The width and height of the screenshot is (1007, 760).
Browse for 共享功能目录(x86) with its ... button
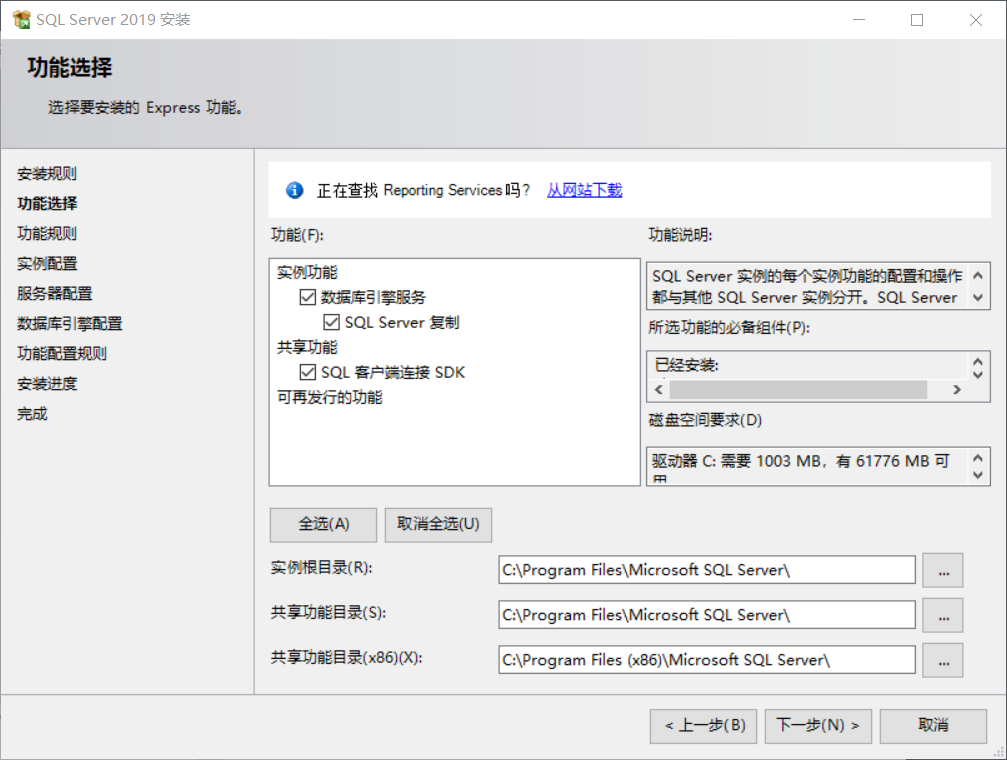point(943,660)
